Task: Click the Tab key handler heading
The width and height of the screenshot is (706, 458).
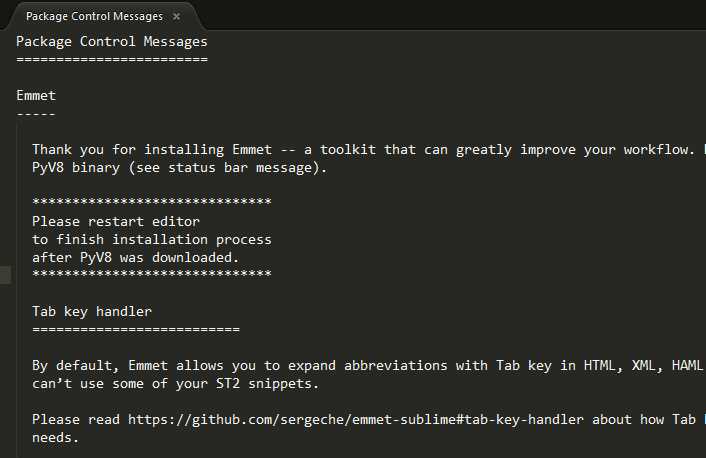Action: pos(91,312)
